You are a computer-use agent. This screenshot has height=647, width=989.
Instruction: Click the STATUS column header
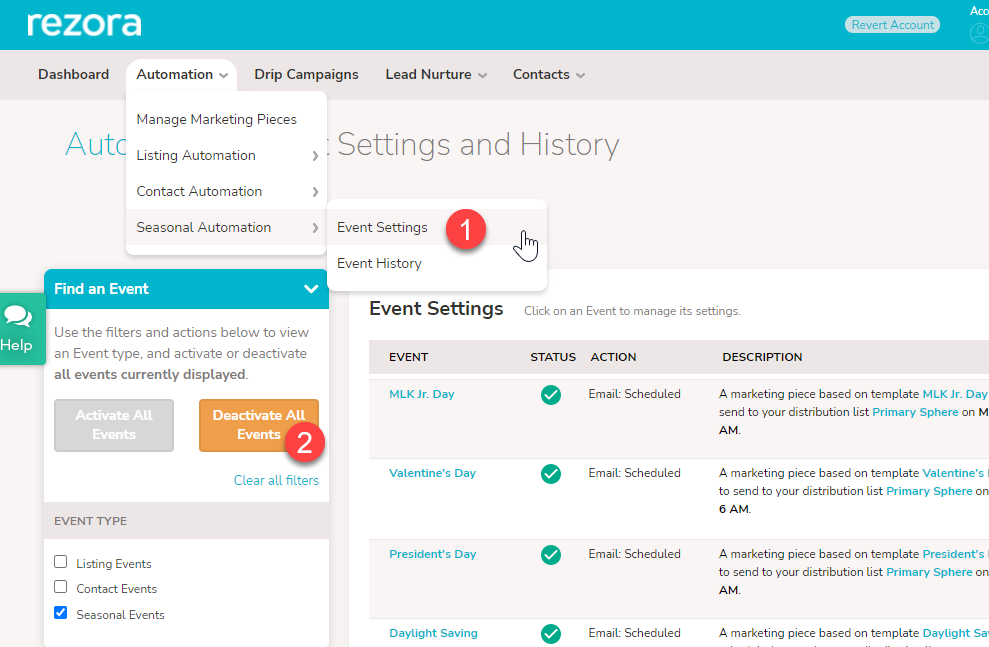tap(553, 357)
